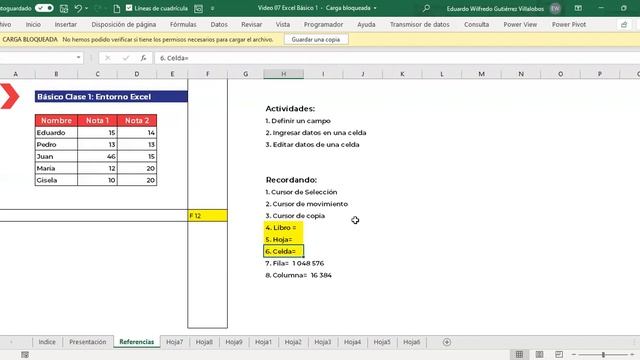
Task: Click the Nombre table header cell
Action: coord(56,120)
